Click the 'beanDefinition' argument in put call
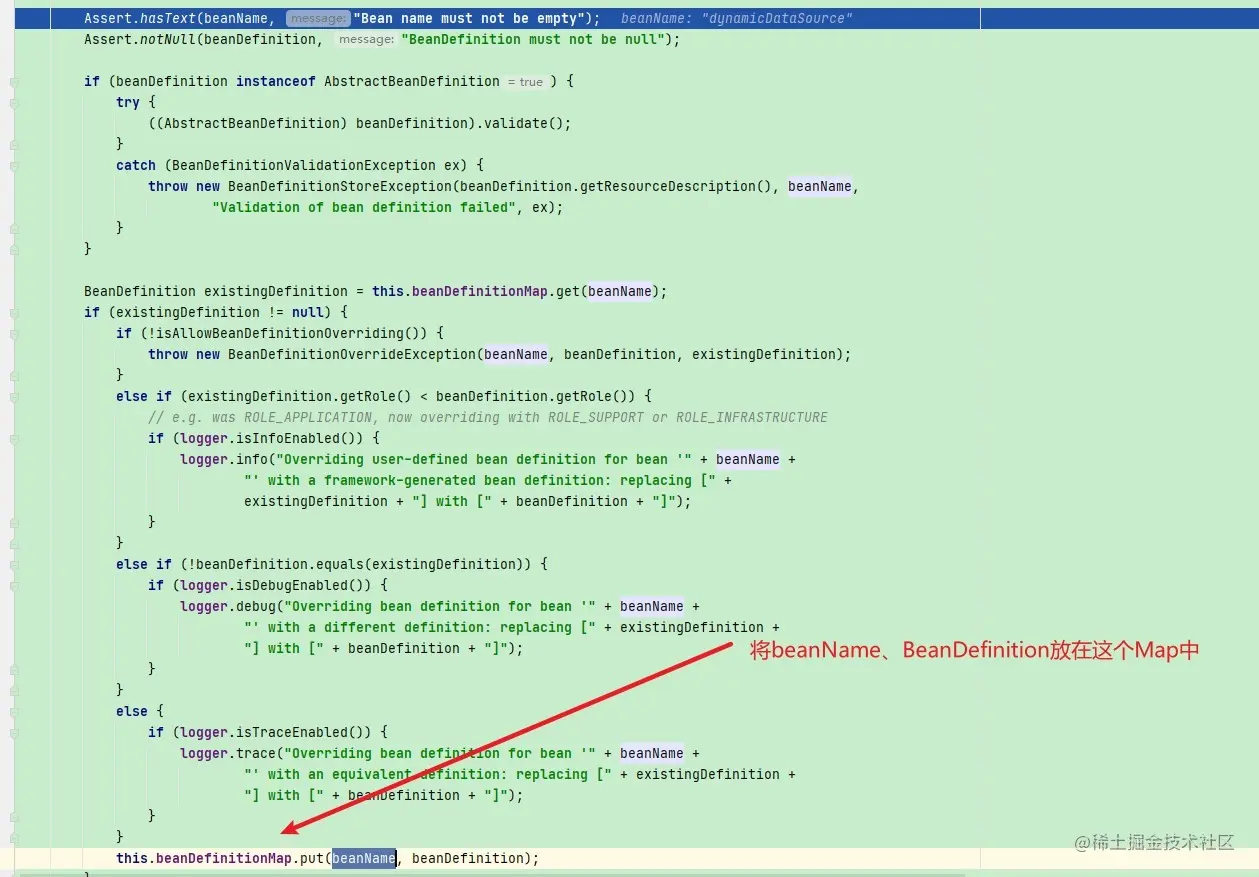Image resolution: width=1259 pixels, height=877 pixels. tap(468, 858)
